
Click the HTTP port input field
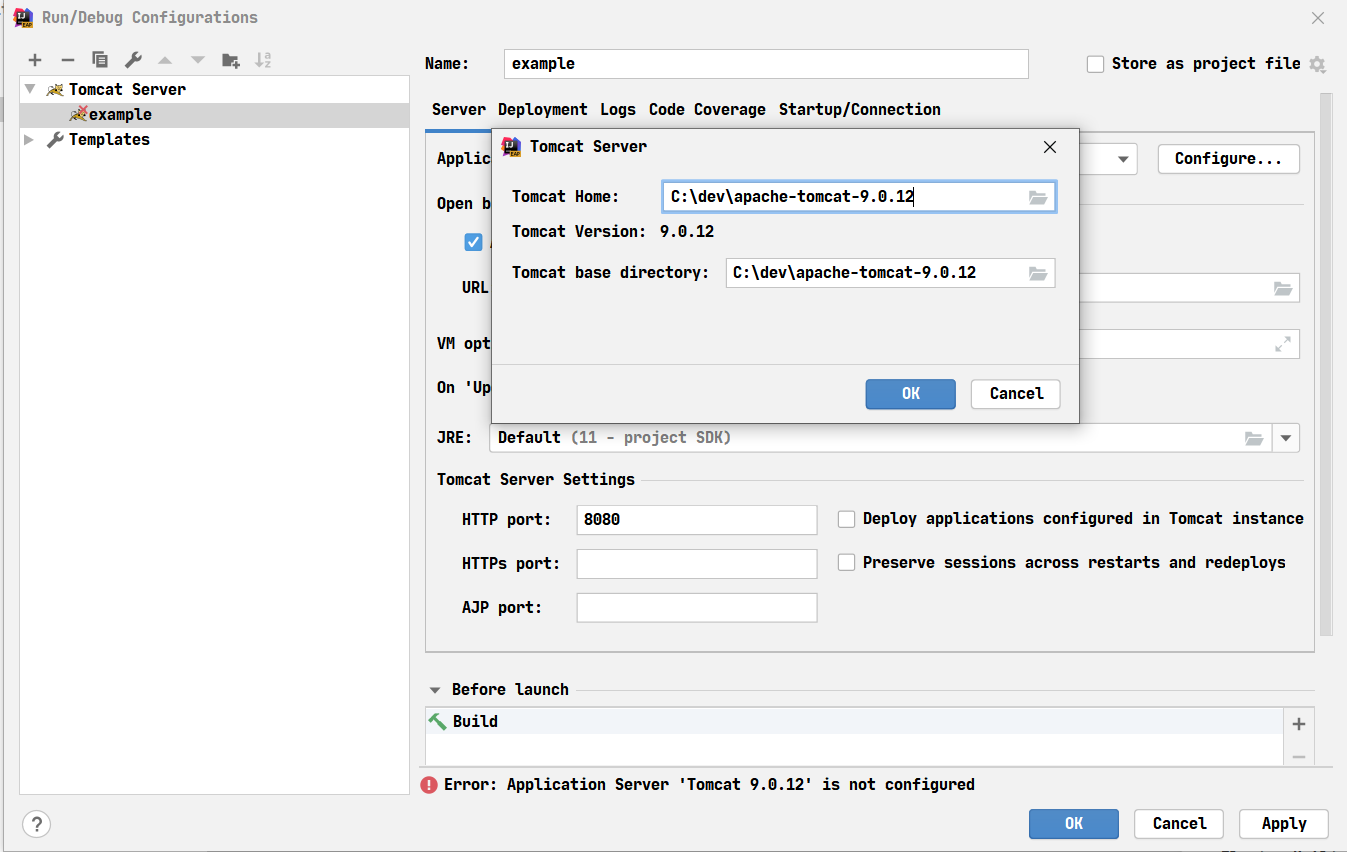pyautogui.click(x=697, y=520)
